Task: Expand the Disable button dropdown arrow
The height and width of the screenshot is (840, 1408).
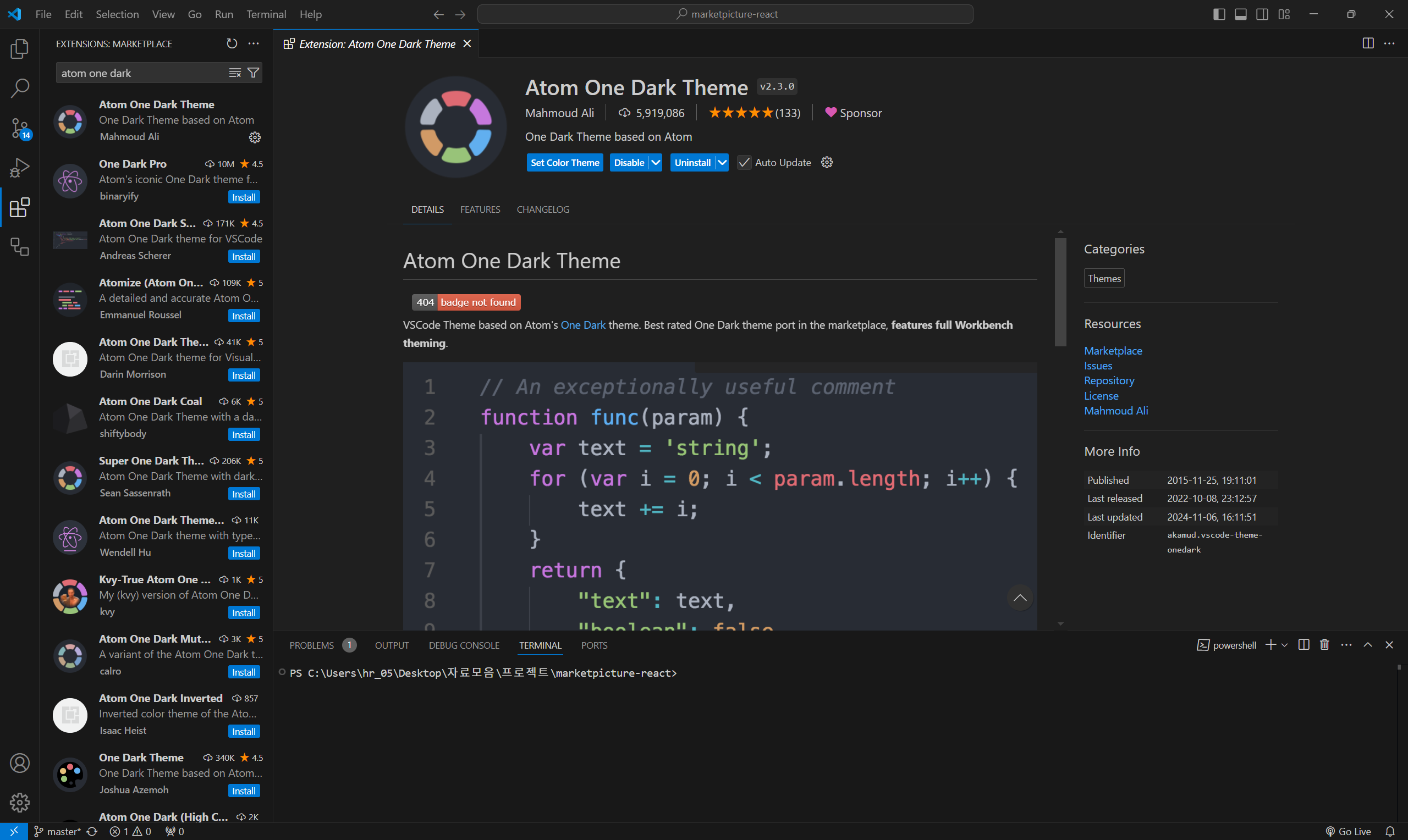Action: click(x=656, y=163)
